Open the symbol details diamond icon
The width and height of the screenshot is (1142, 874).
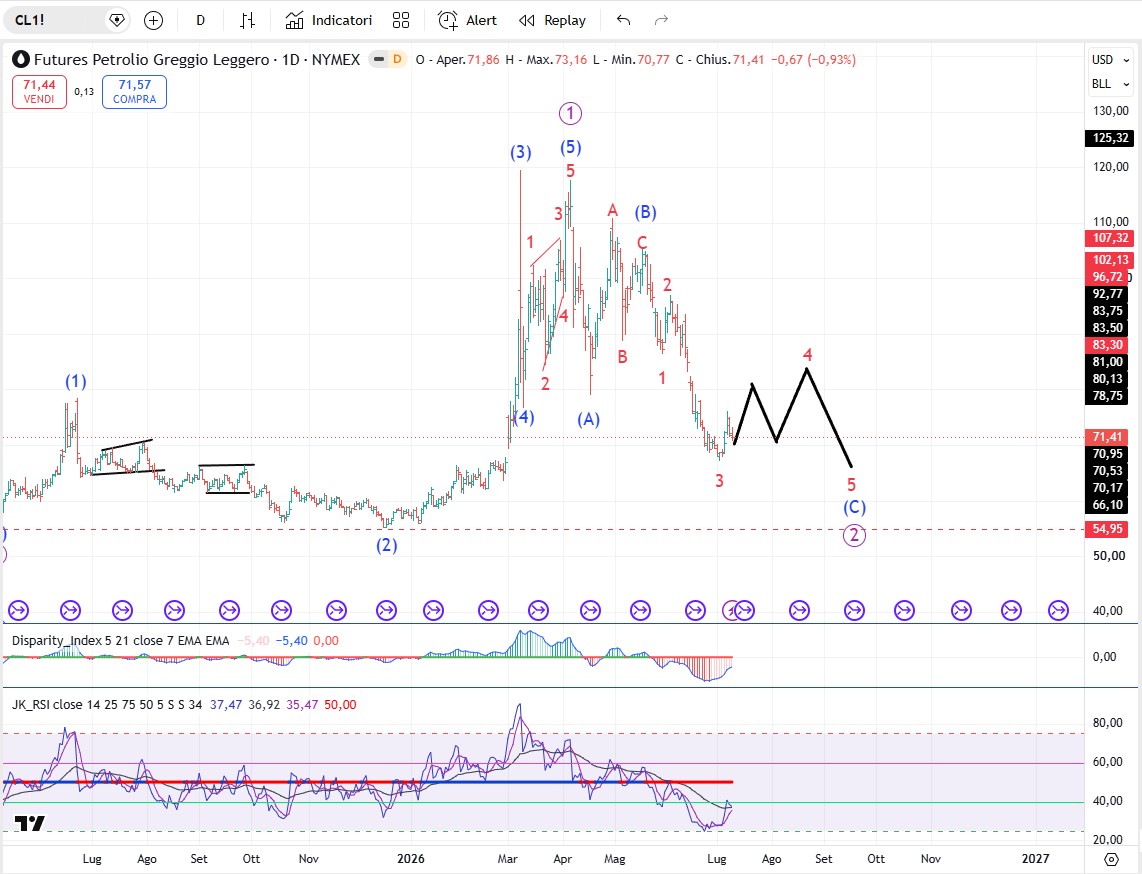(x=117, y=20)
